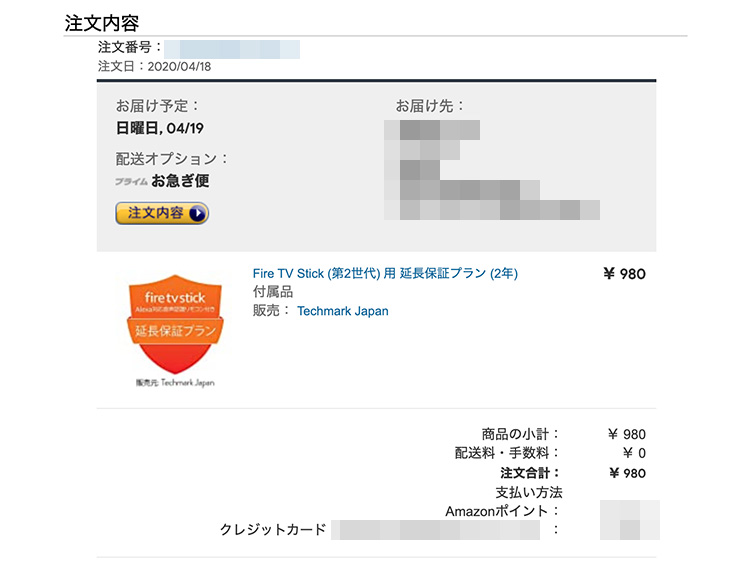The height and width of the screenshot is (565, 750).
Task: Click the クレジットカード label
Action: pyautogui.click(x=273, y=529)
